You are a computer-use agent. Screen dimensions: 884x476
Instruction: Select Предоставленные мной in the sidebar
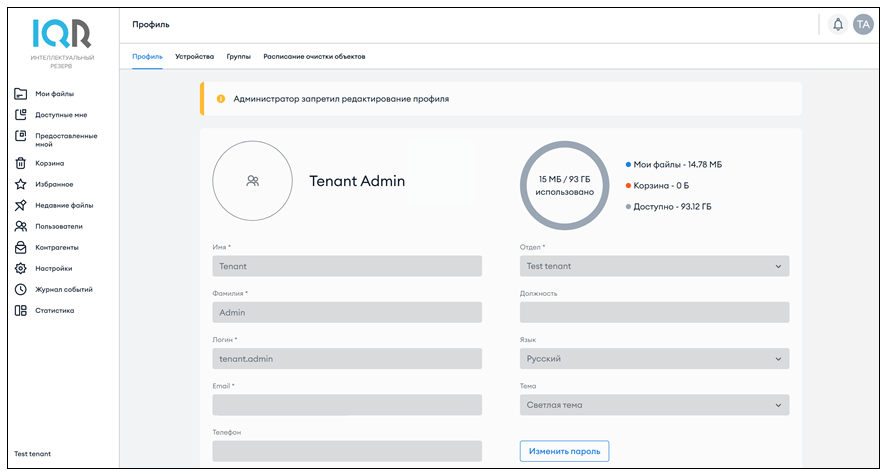tap(66, 140)
